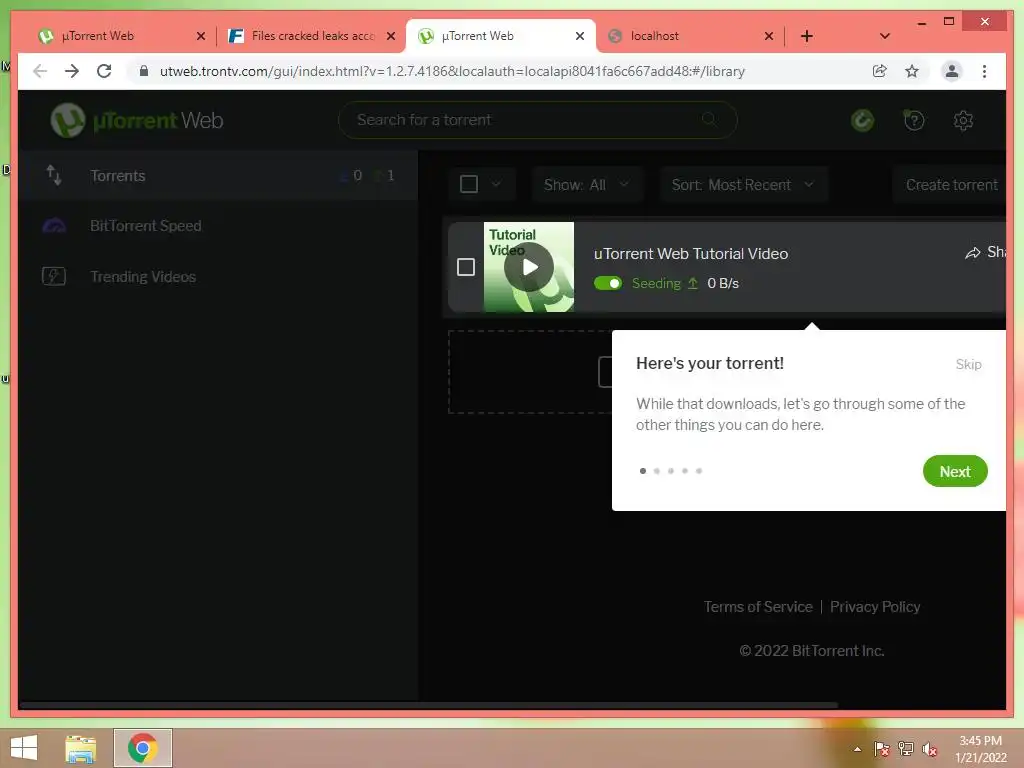Click the uTorrent Web logo
Image resolution: width=1024 pixels, height=768 pixels.
coord(137,120)
